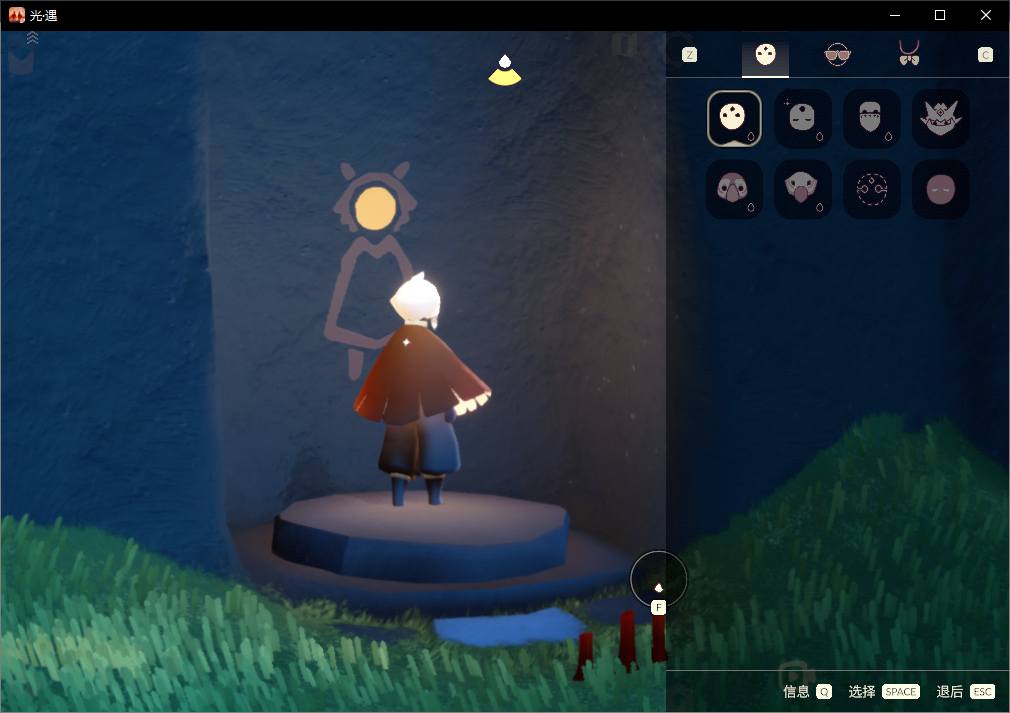Image resolution: width=1010 pixels, height=713 pixels.
Task: Click the 信息 info Q button
Action: 807,691
